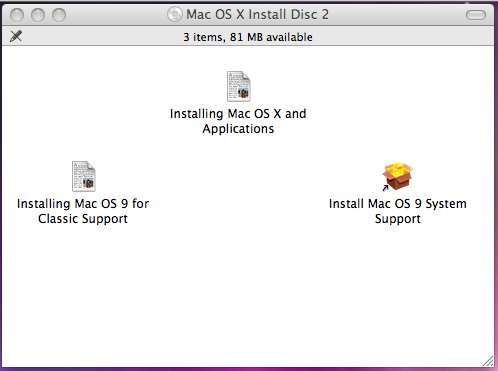
Task: Click the purple desktop background below the window
Action: pos(248,369)
